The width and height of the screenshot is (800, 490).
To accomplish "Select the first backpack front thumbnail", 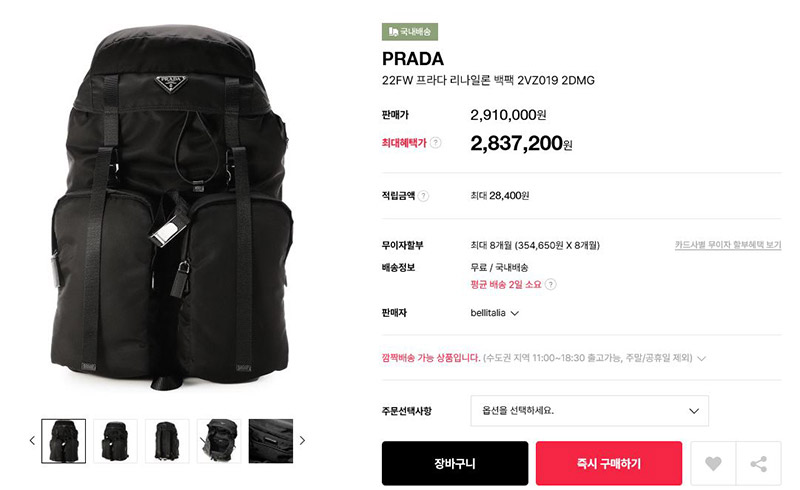I will tap(64, 441).
